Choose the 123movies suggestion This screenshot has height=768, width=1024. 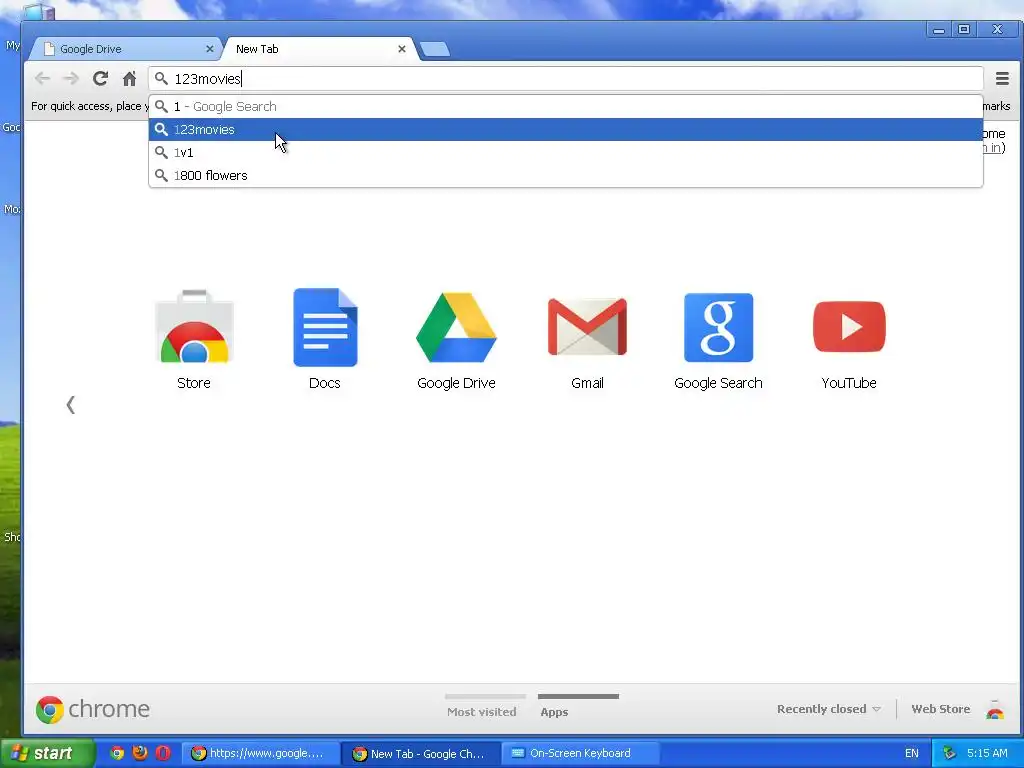click(x=566, y=129)
